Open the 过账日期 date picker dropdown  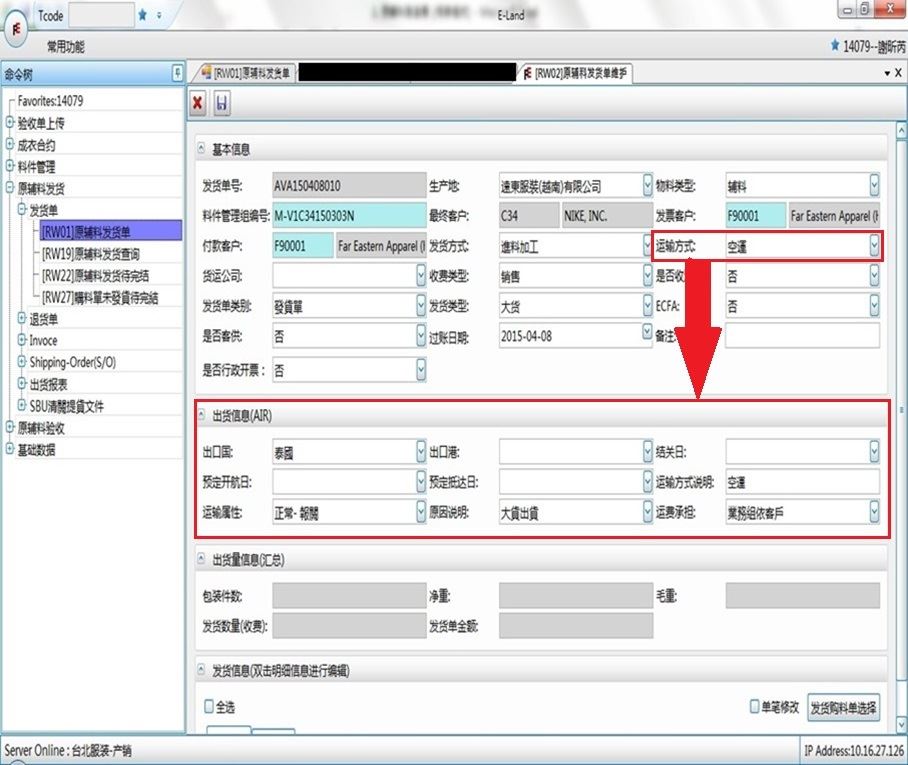pos(646,335)
